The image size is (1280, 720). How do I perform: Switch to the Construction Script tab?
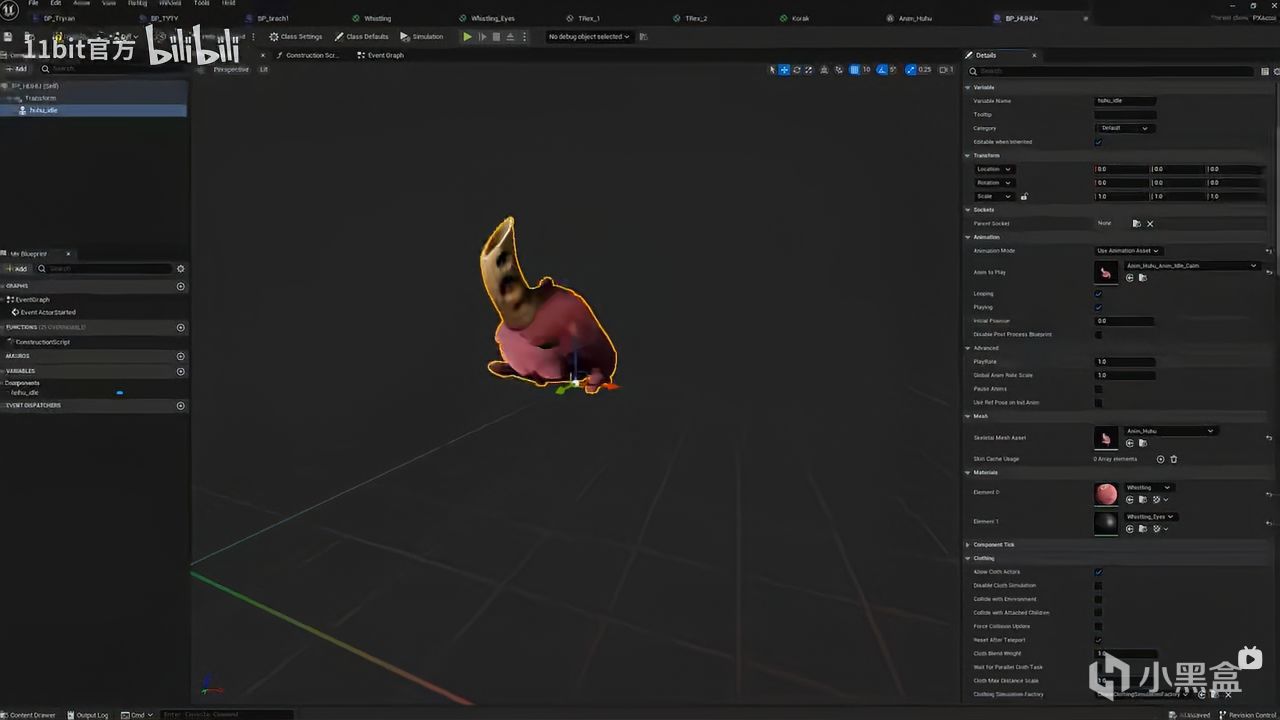[308, 55]
